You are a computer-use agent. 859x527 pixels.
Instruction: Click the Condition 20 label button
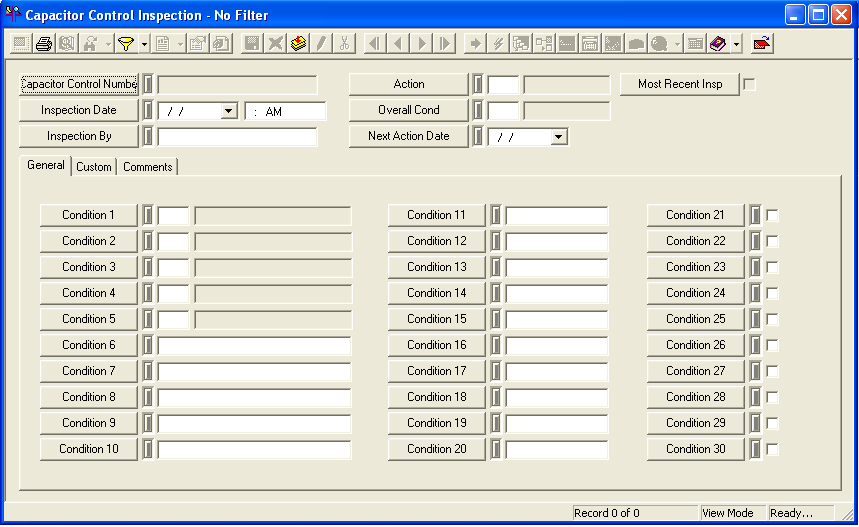[437, 449]
